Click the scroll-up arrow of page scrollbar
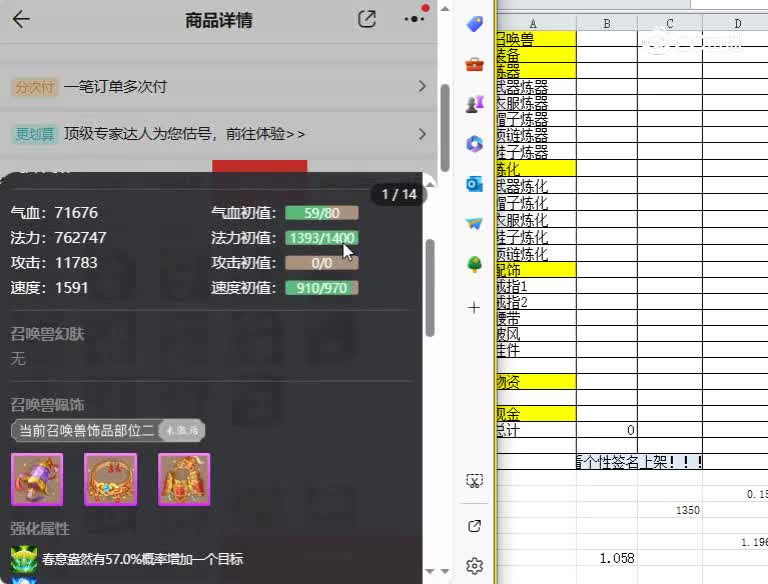The image size is (768, 584). [x=445, y=8]
